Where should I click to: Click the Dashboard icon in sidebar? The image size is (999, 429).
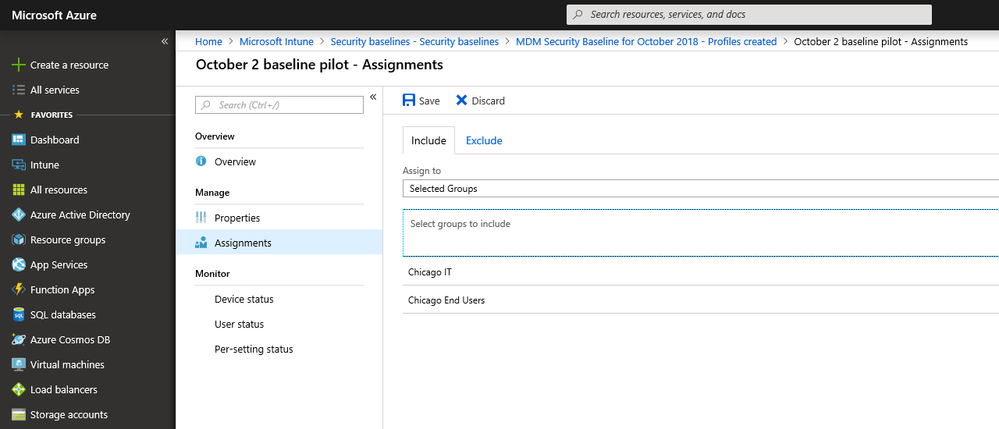pyautogui.click(x=18, y=140)
